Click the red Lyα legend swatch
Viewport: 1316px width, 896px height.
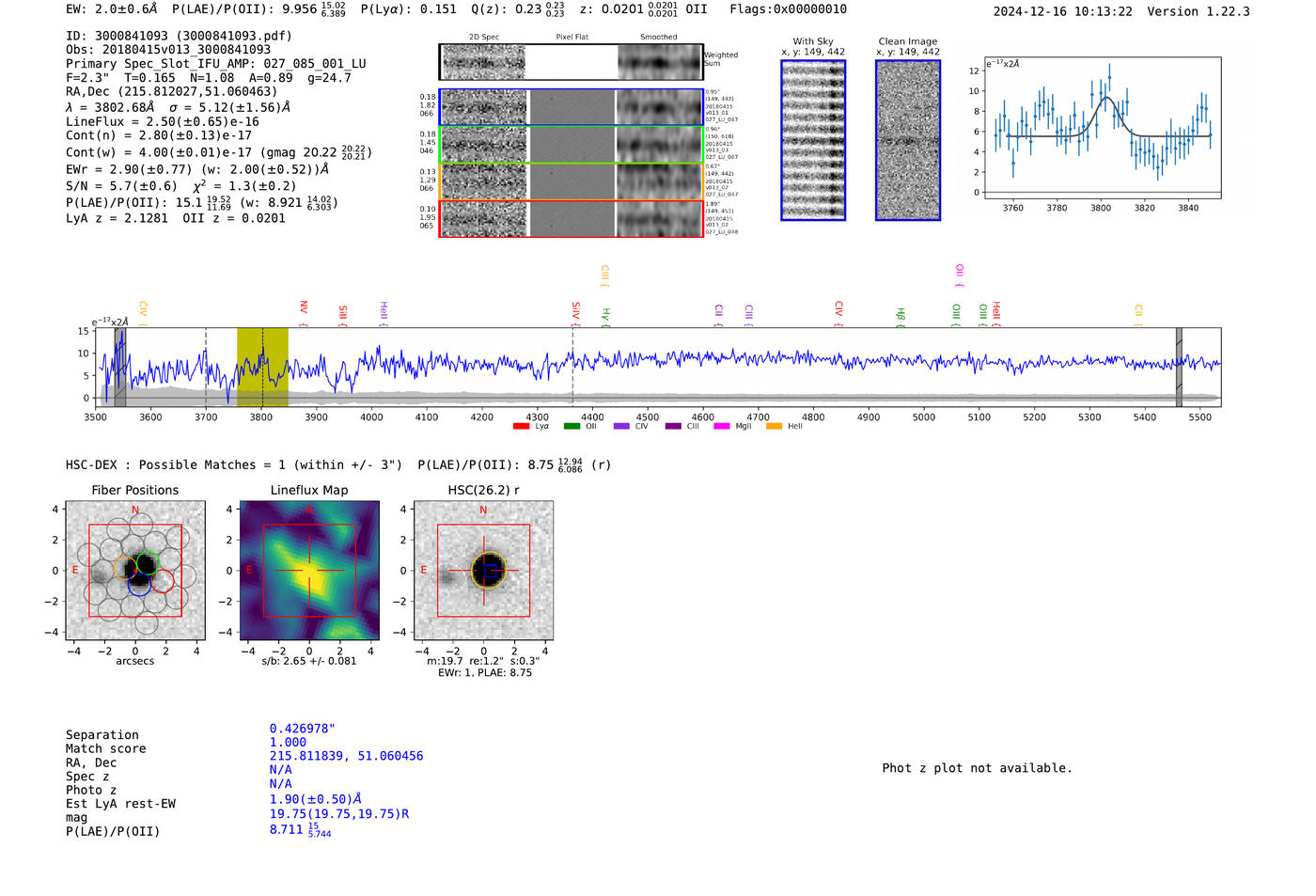[x=521, y=427]
